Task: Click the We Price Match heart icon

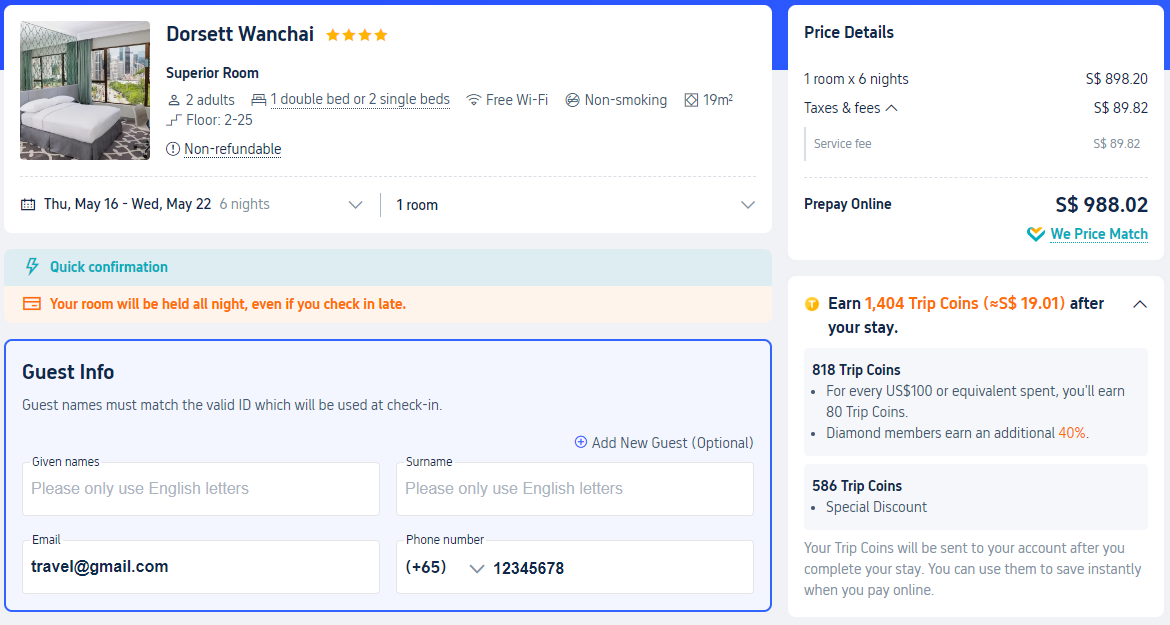Action: 1036,234
